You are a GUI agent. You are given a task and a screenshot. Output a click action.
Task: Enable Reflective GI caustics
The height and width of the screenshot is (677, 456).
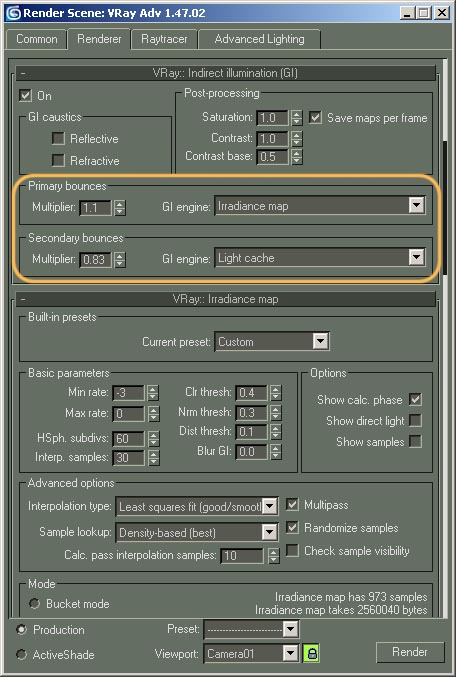tap(58, 139)
